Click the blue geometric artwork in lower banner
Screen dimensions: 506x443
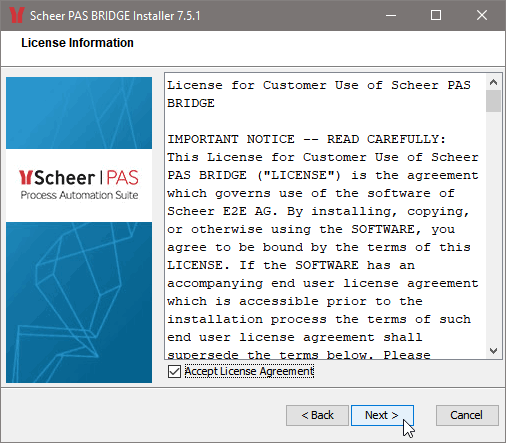click(x=79, y=302)
